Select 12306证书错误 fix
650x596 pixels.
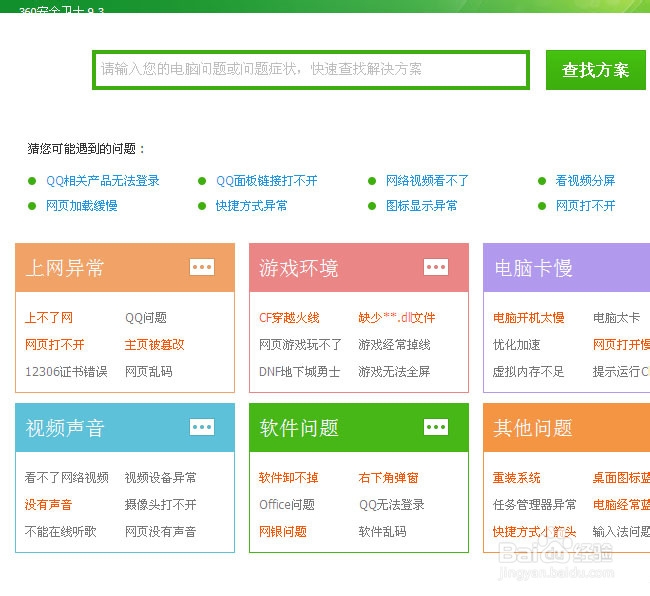tap(66, 372)
